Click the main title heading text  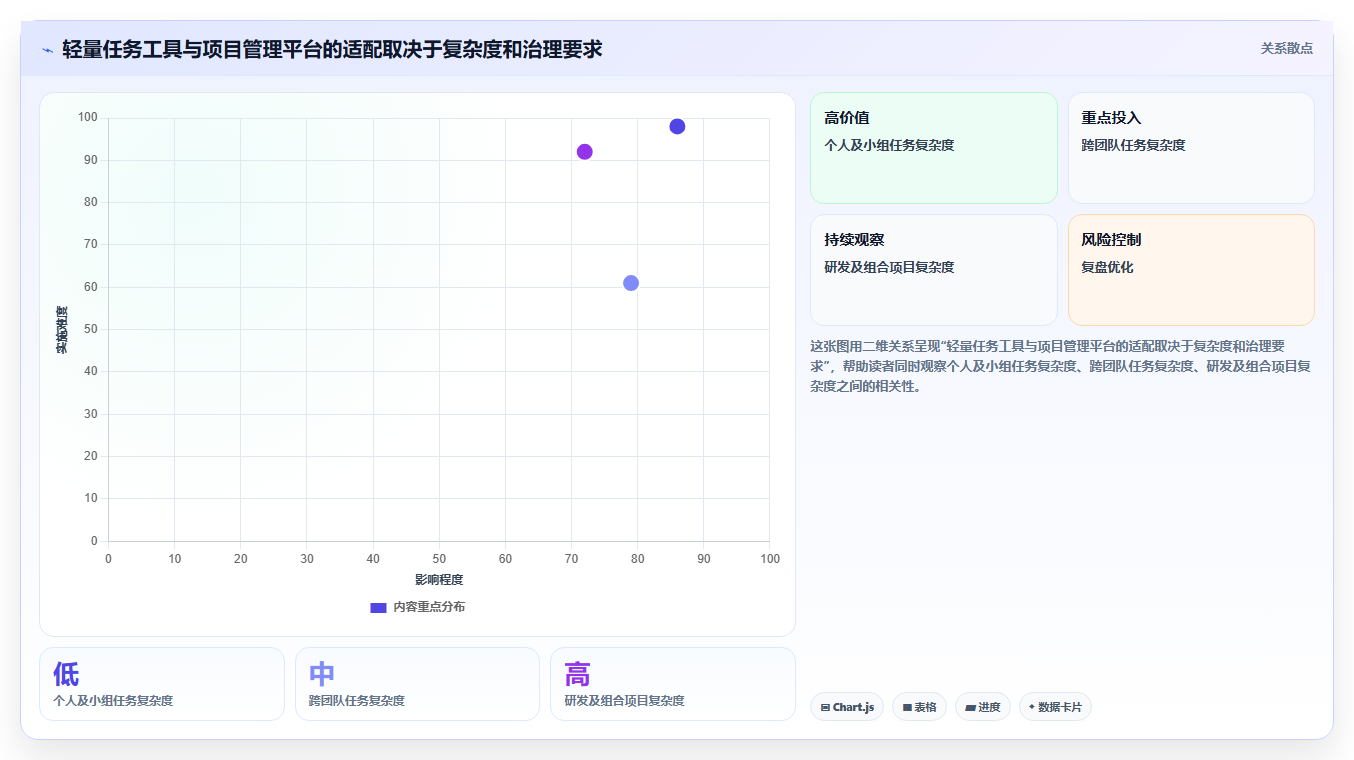pyautogui.click(x=332, y=49)
